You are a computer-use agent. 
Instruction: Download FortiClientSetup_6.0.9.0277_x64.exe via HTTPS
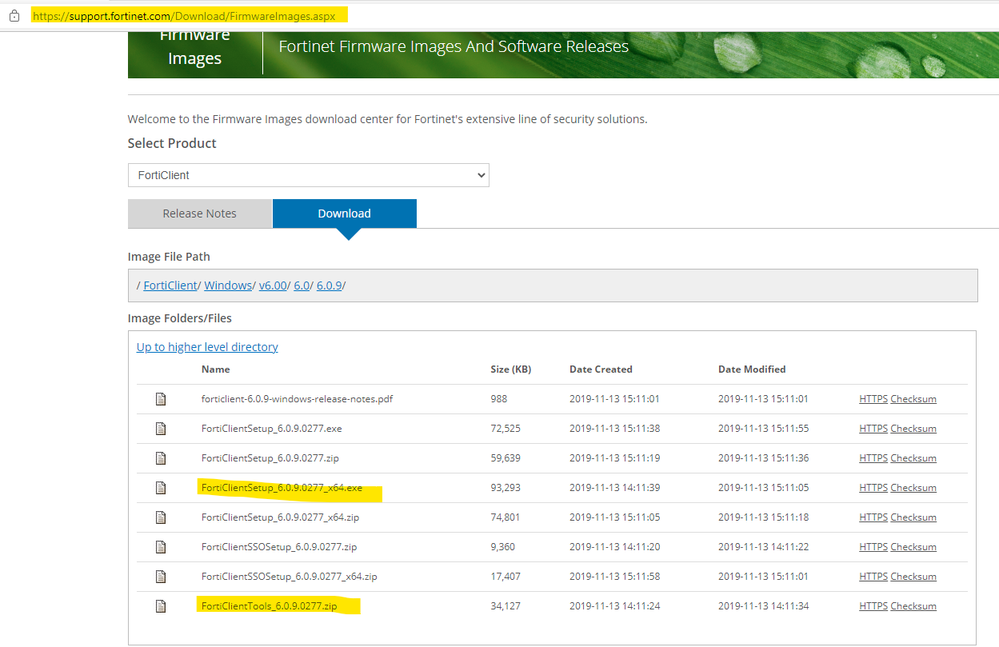click(873, 488)
